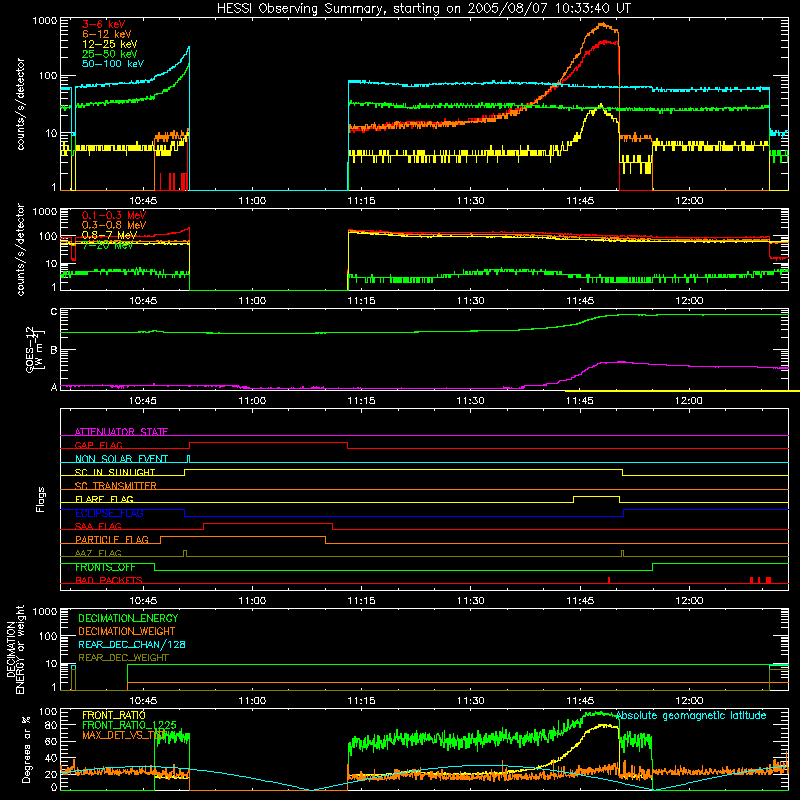800x800 pixels.
Task: Click the red '0.1-0.3 MeV' legend label
Action: (x=114, y=215)
